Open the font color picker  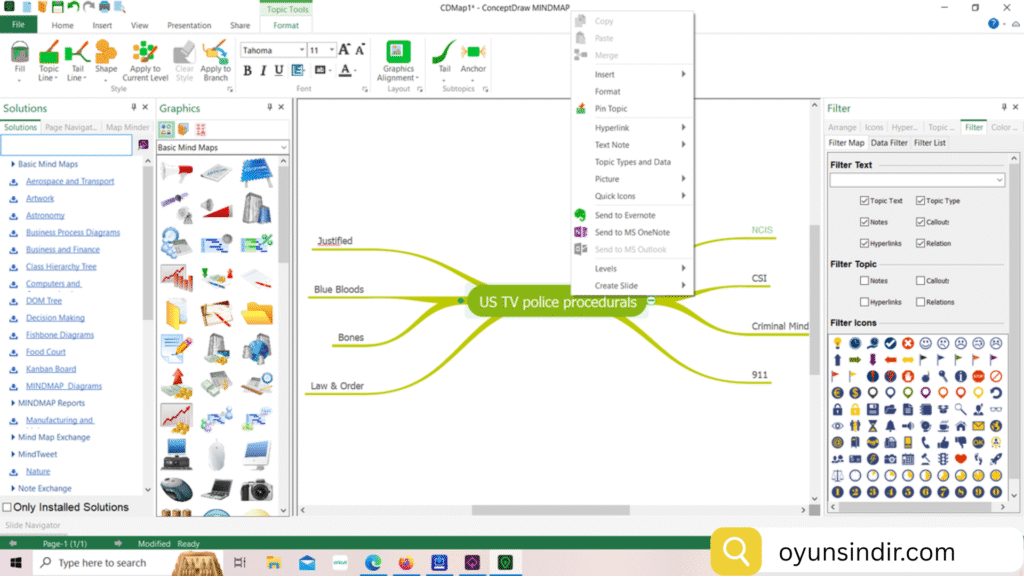pos(344,69)
